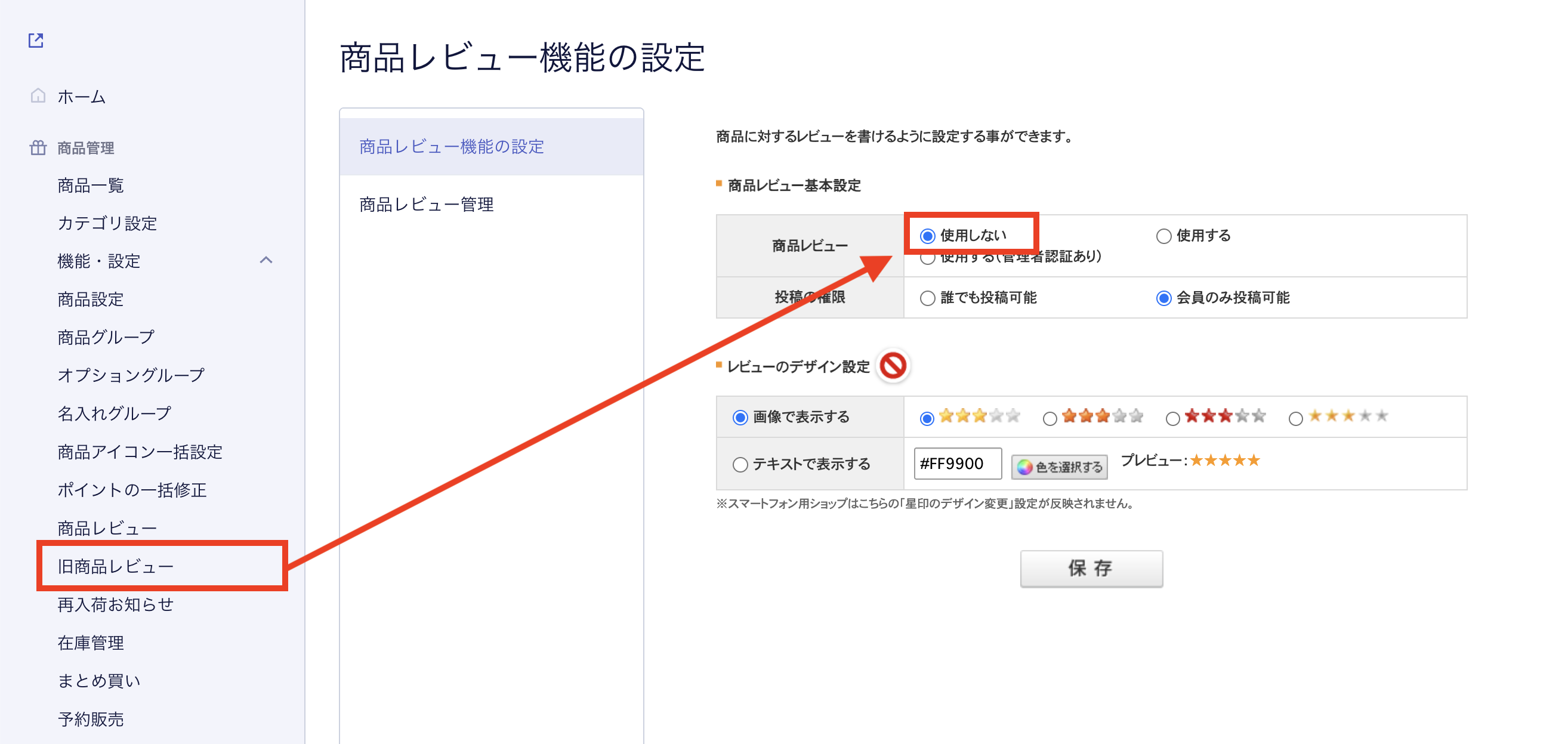Open 旧商品レビュー in sidebar
Viewport: 1568px width, 744px height.
[x=116, y=566]
